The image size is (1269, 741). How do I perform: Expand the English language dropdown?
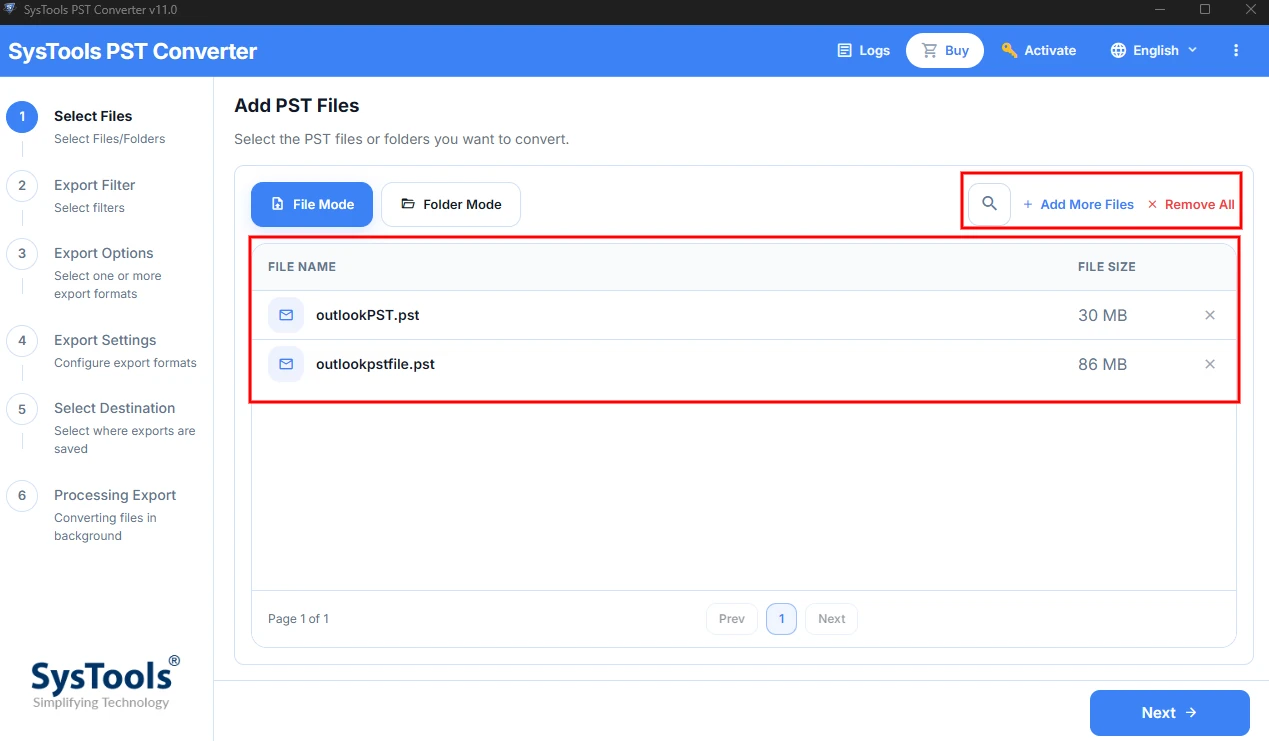pos(1154,50)
